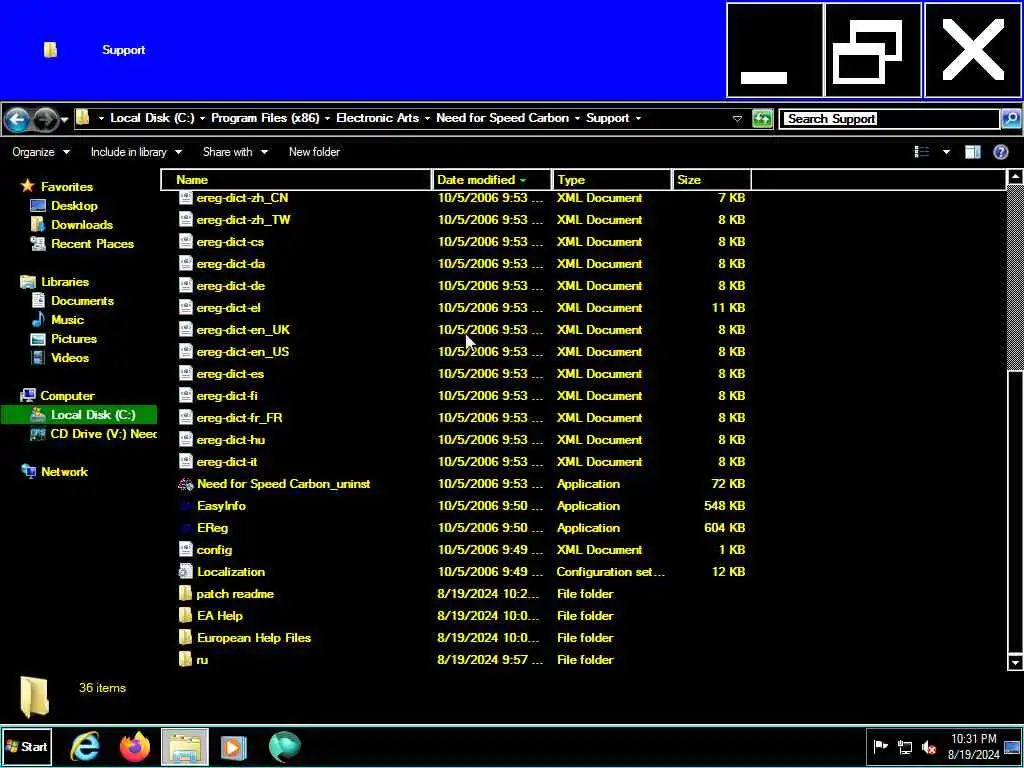Click the Action Center flag tray icon

880,746
